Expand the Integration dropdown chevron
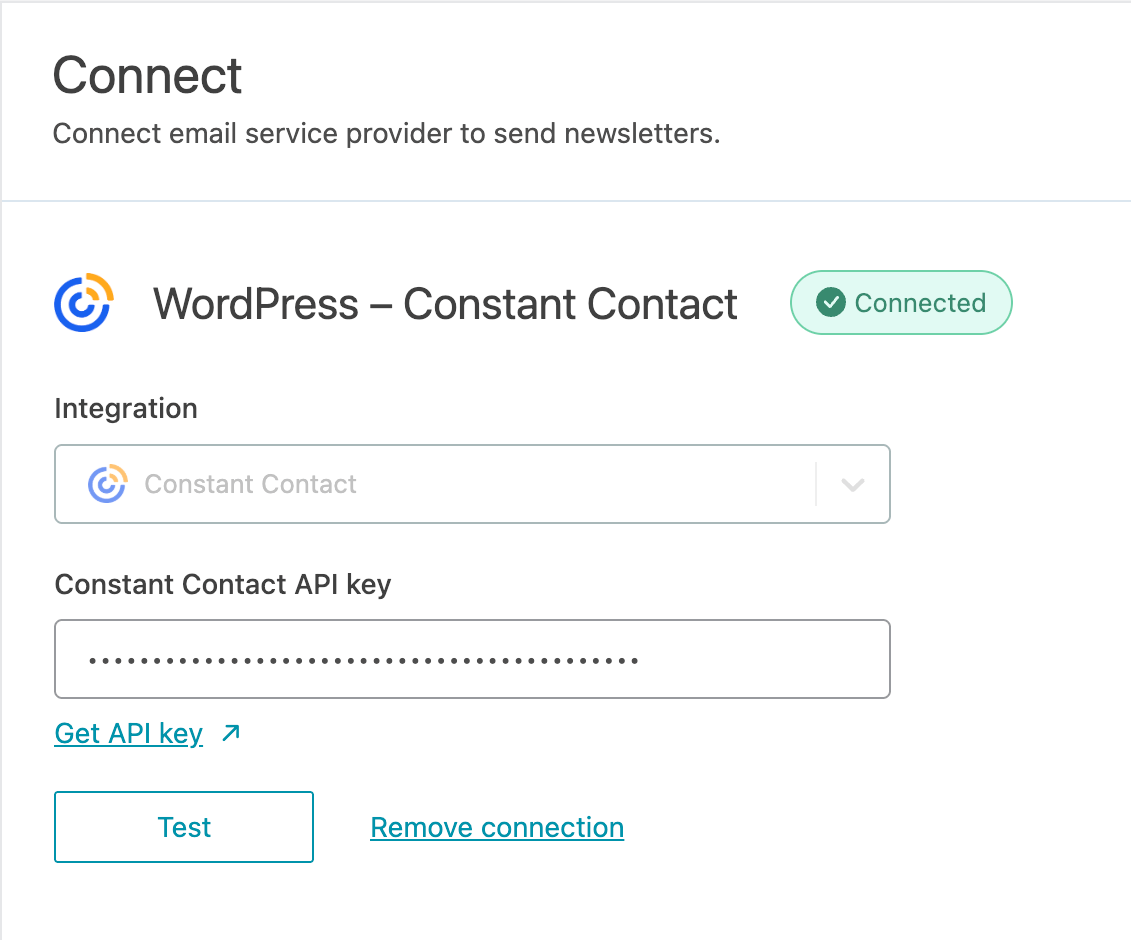Screen dimensions: 1131x940 click(852, 485)
